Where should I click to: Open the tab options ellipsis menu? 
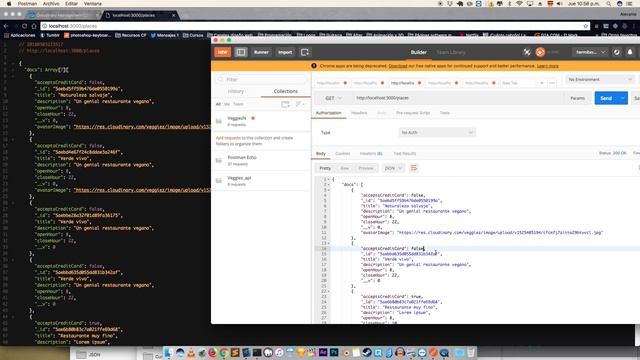(552, 83)
